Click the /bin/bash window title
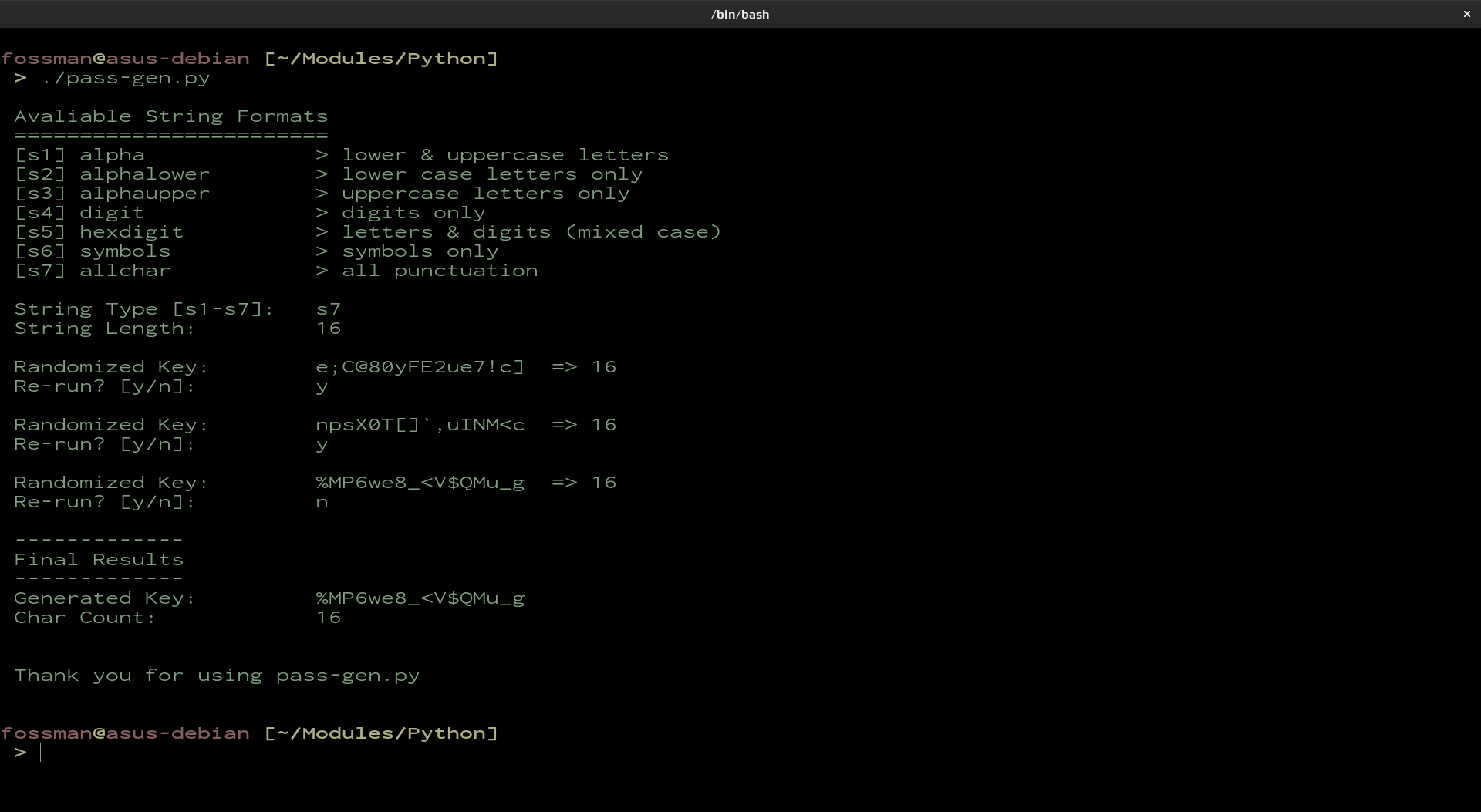This screenshot has width=1481, height=812. click(740, 14)
